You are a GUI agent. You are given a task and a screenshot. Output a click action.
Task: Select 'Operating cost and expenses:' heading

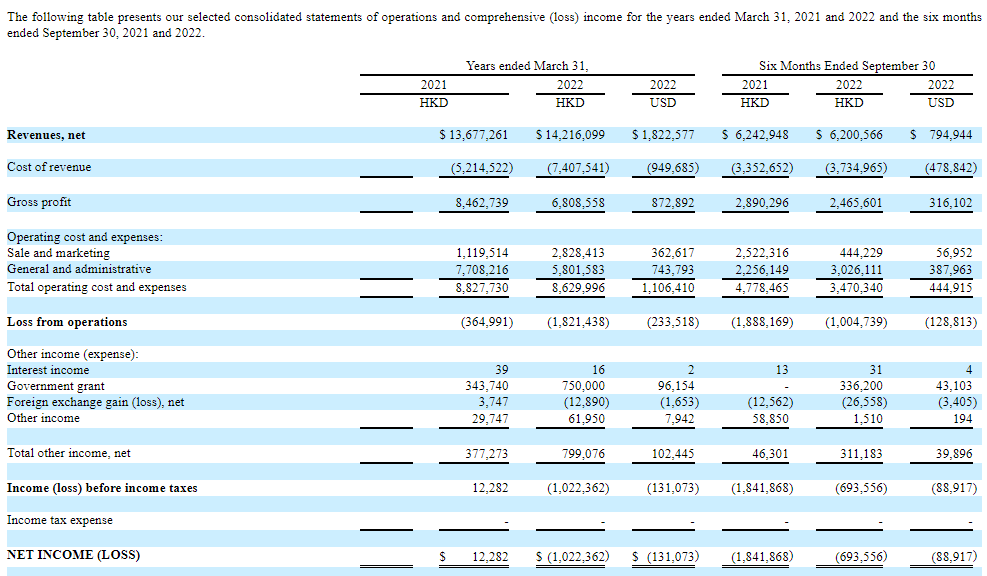85,237
